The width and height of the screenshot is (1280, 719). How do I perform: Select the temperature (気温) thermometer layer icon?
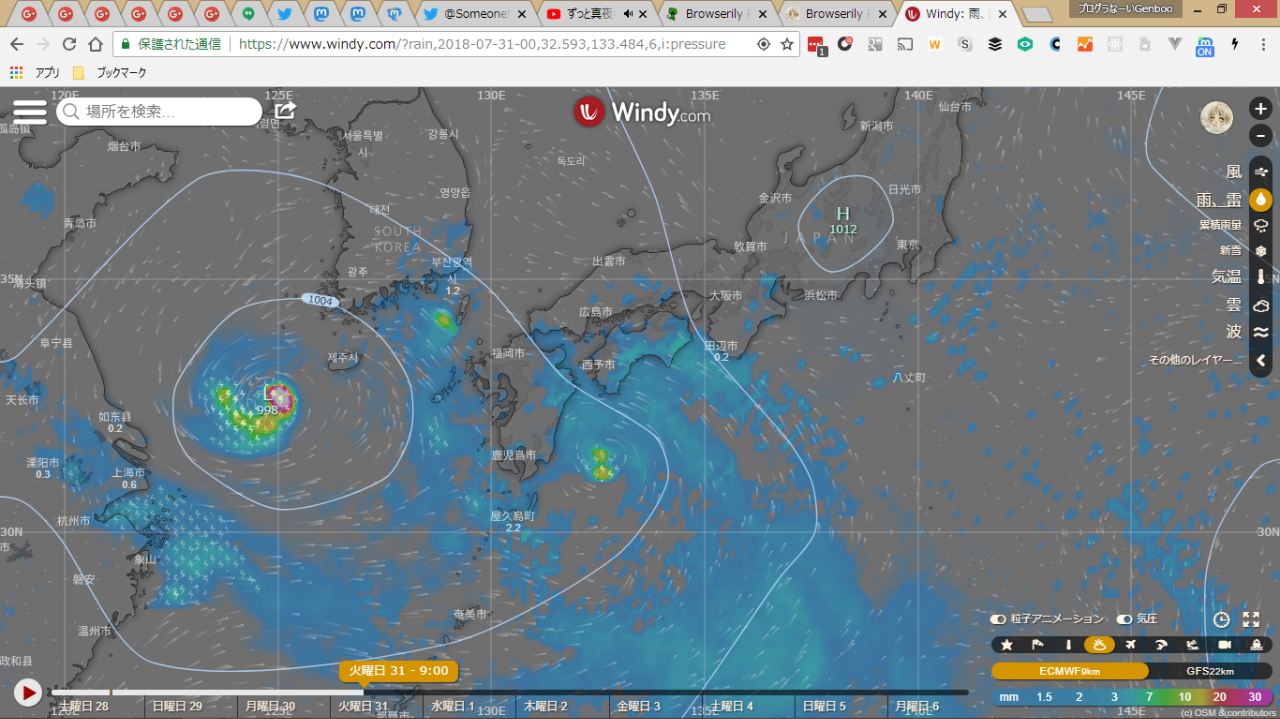(x=1261, y=277)
